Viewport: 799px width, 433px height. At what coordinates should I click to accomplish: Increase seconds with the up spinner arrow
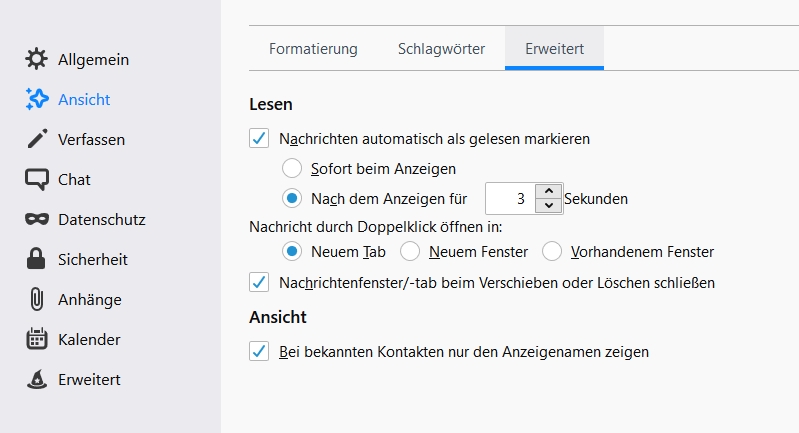548,191
